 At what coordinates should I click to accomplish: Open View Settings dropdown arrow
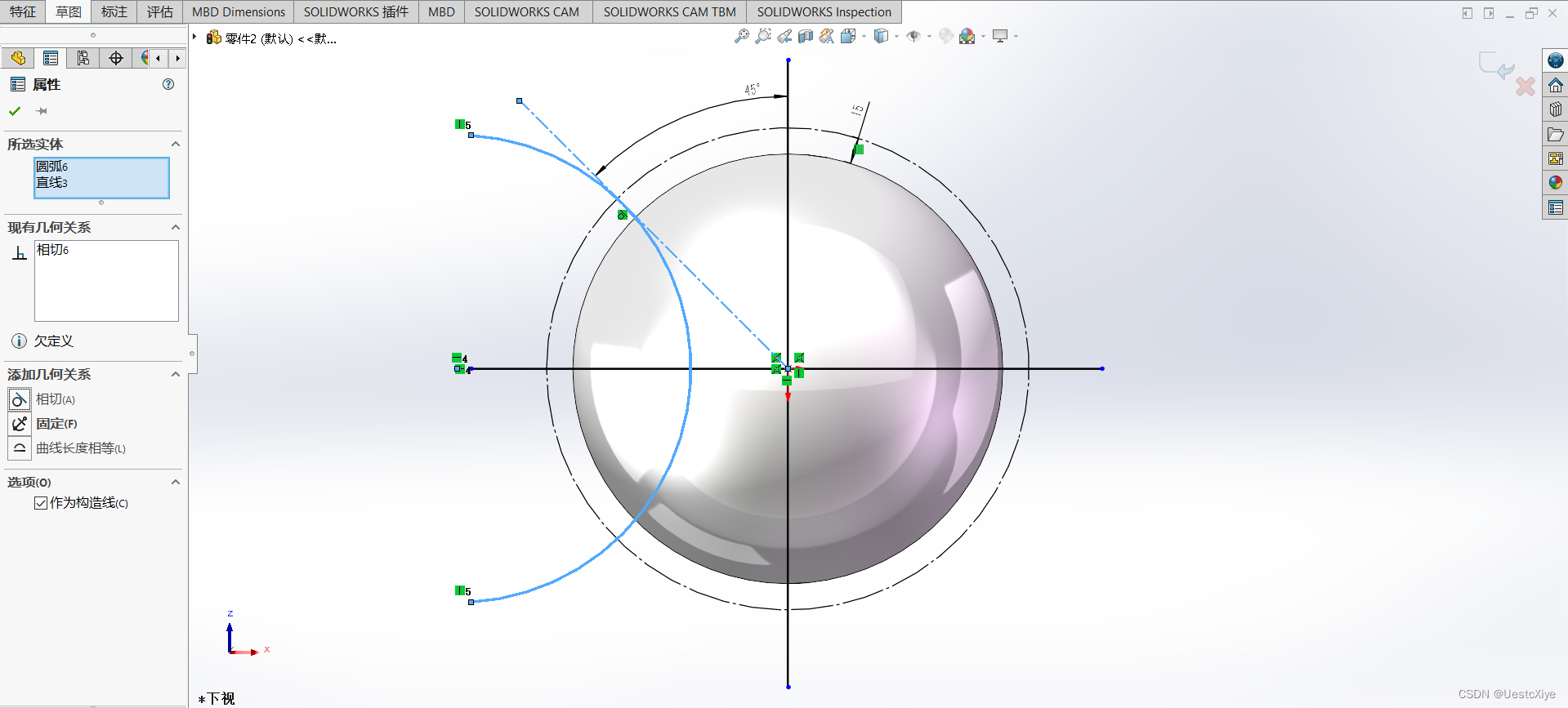coord(1016,36)
